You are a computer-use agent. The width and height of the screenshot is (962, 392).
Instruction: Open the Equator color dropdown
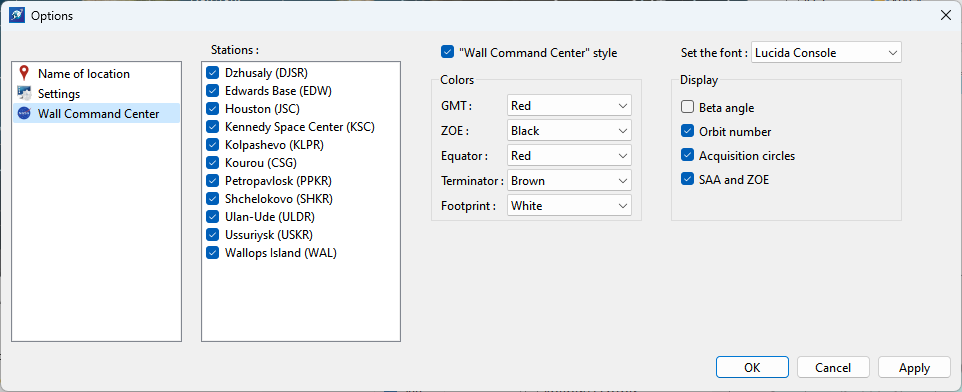tap(569, 156)
